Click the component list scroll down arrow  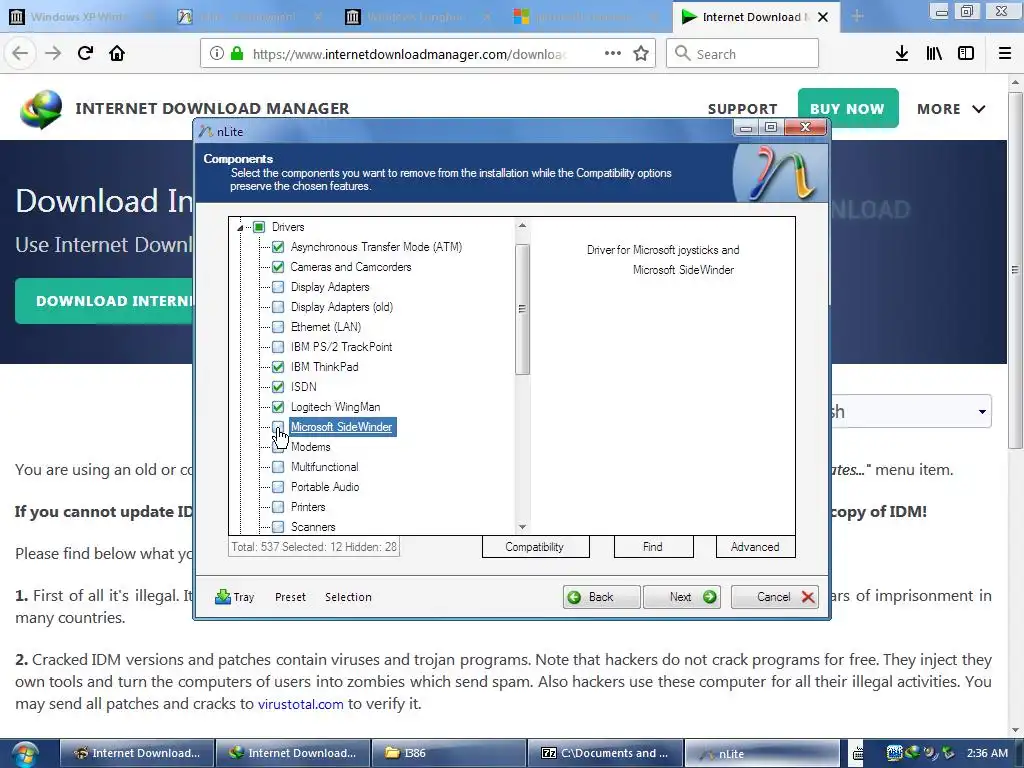(522, 527)
